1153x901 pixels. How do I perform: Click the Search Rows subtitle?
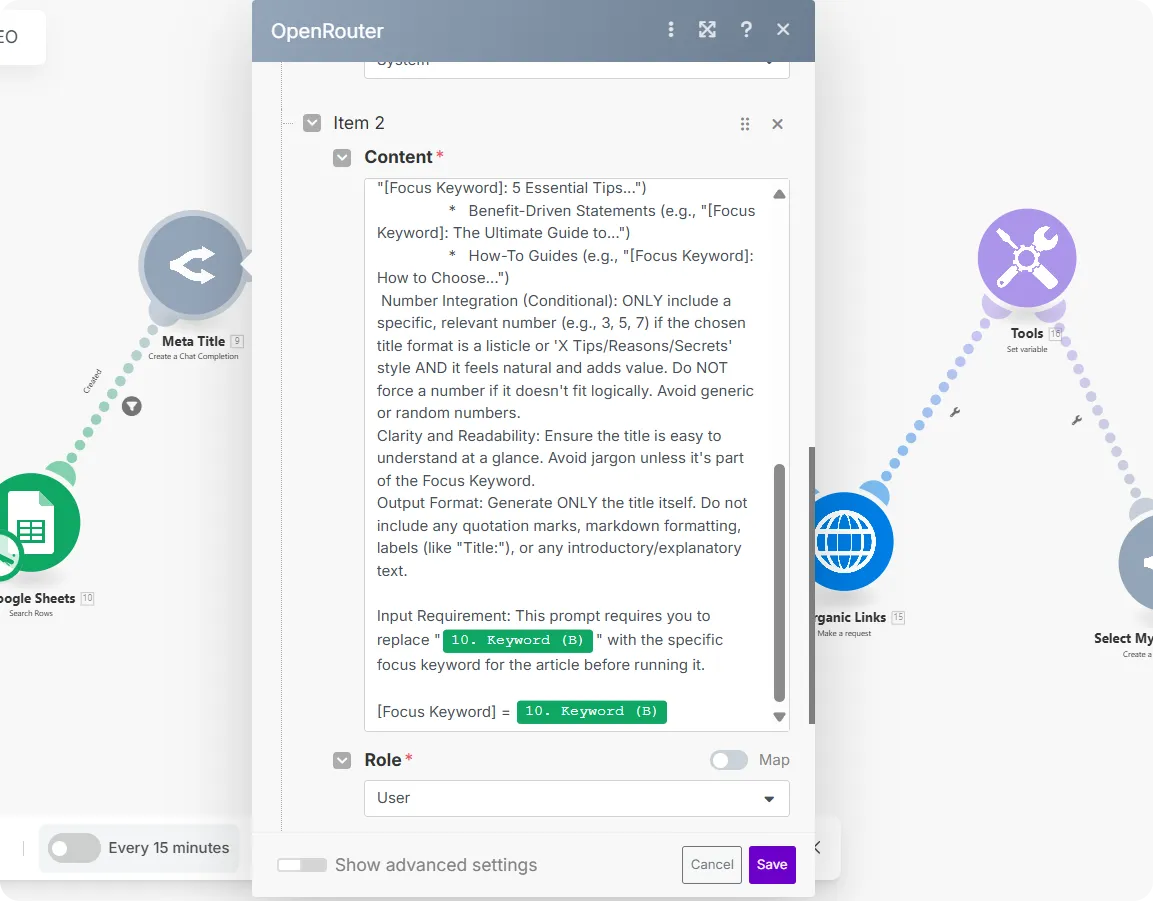pyautogui.click(x=31, y=613)
